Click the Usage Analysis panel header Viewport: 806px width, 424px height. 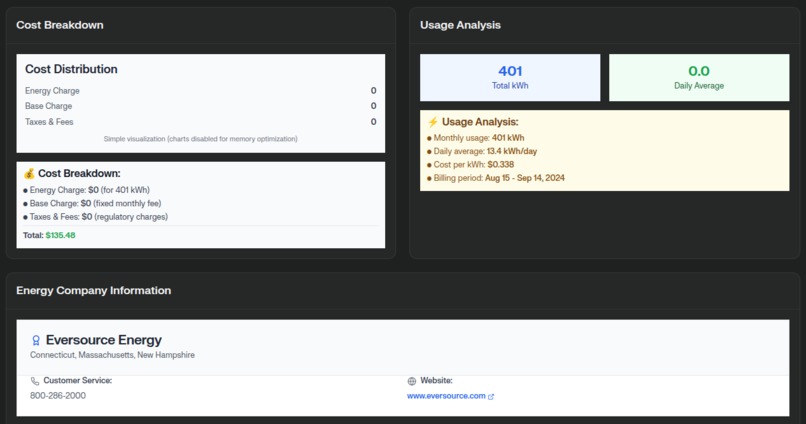(460, 25)
